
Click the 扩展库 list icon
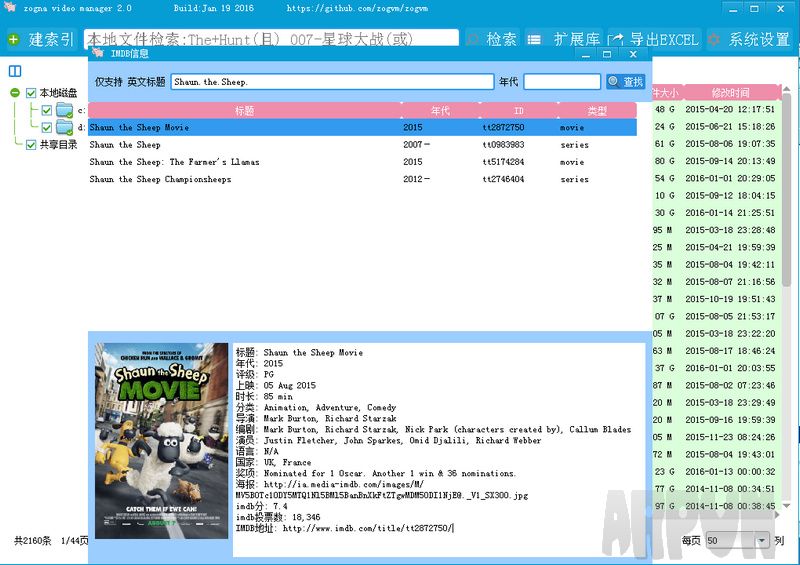pos(534,40)
